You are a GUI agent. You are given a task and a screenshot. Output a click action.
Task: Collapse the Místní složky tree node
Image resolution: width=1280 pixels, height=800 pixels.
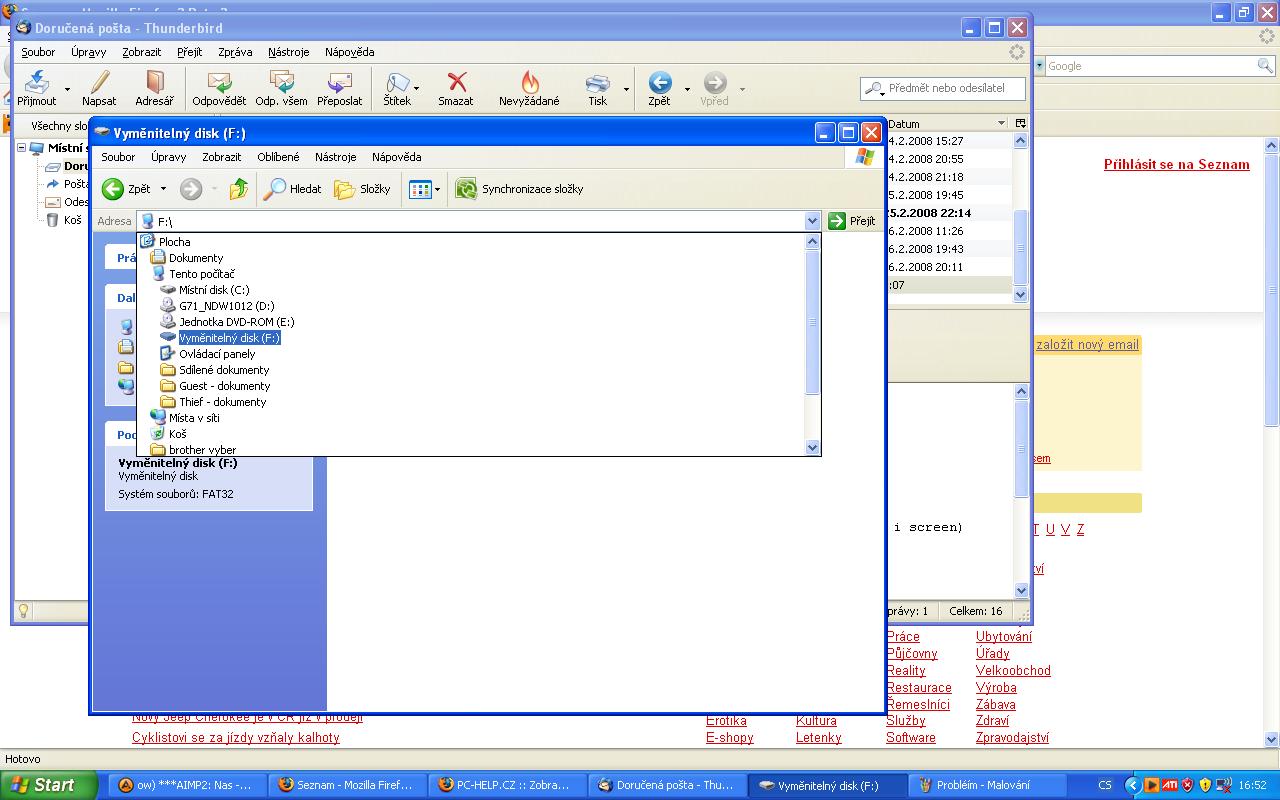(22, 148)
